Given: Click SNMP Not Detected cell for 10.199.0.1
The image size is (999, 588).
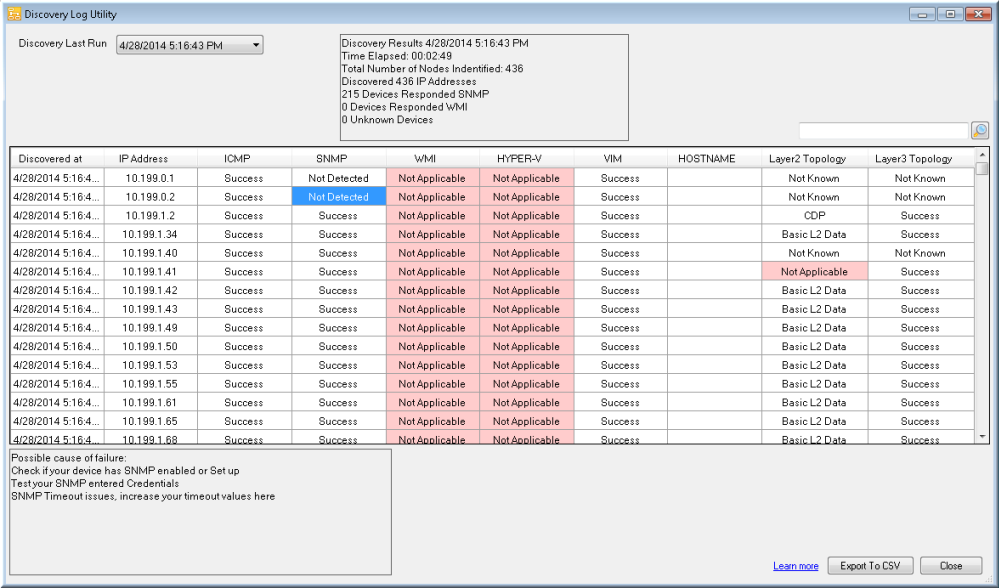Looking at the screenshot, I should (339, 178).
